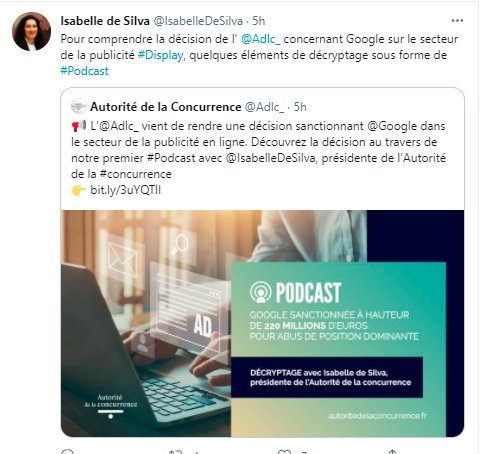485x454 pixels.
Task: Click the megaphone emoji in the quoted tweet
Action: tap(79, 126)
